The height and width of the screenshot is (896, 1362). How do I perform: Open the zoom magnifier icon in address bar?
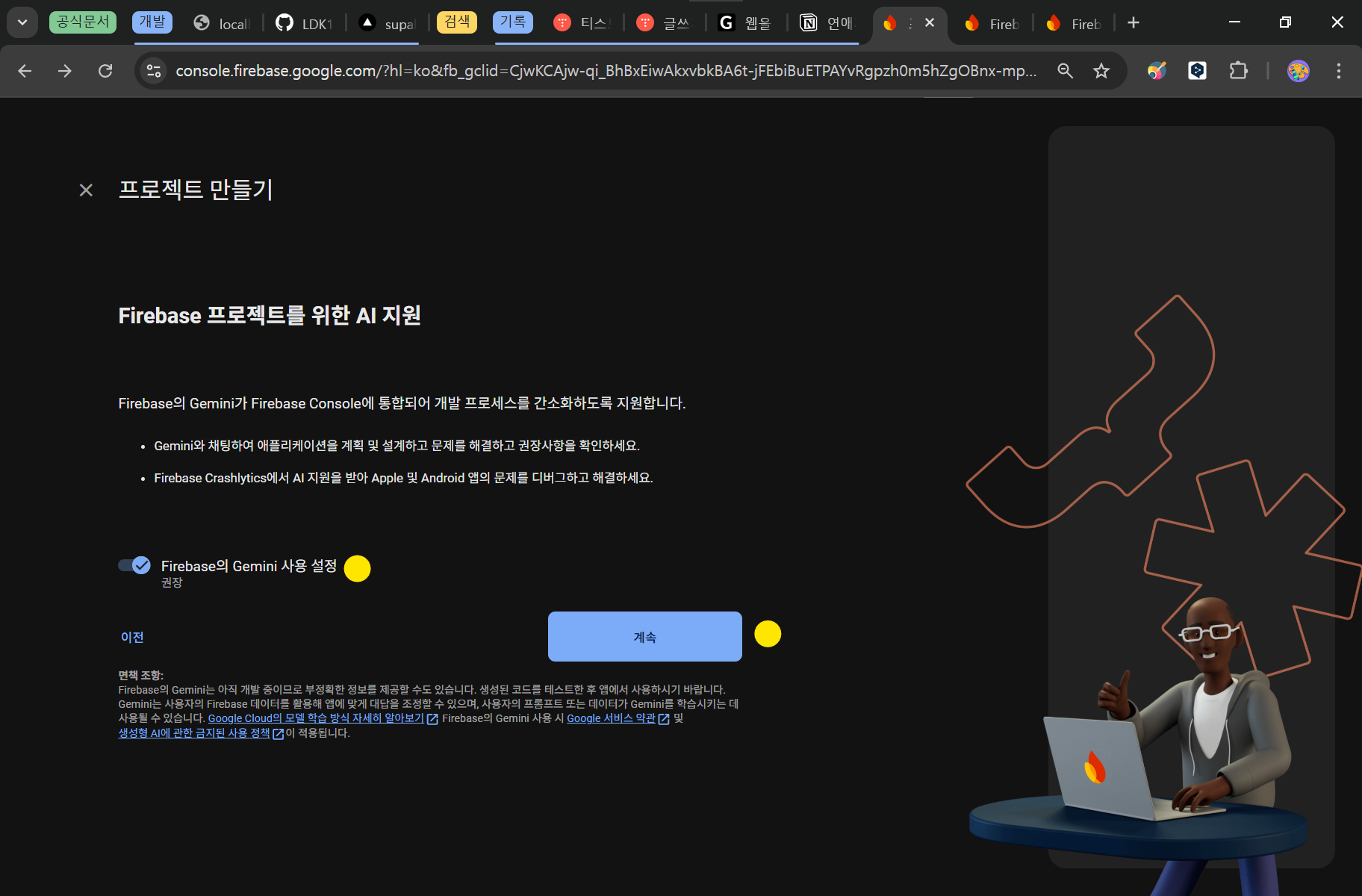tap(1066, 71)
